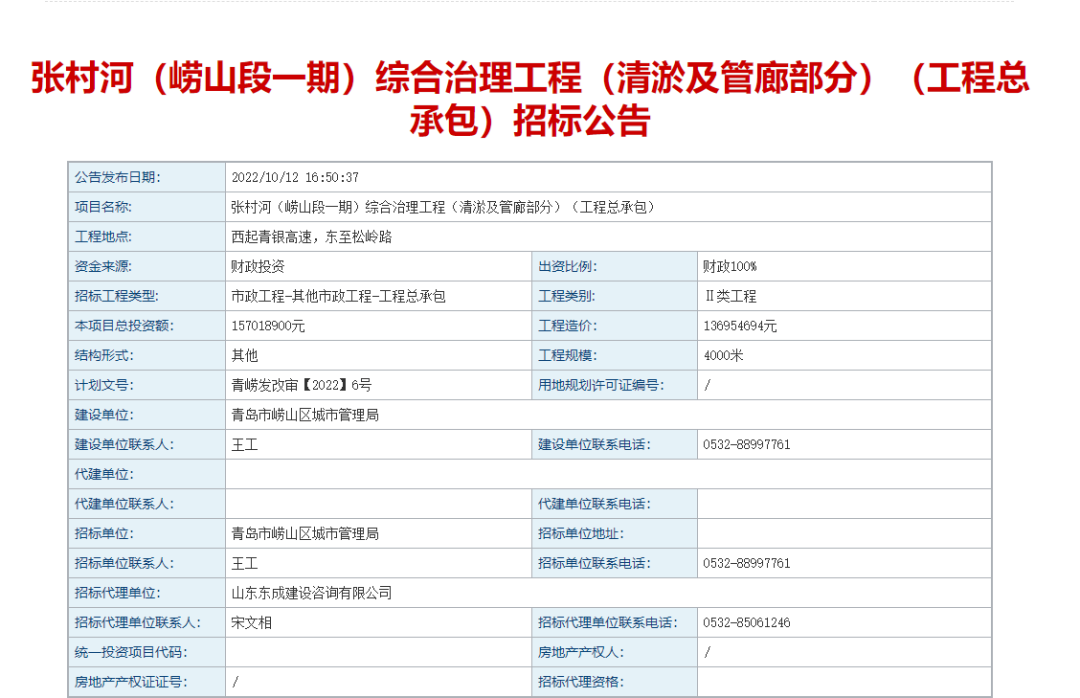Click the 项目名称 label cell
This screenshot has width=1080, height=698.
point(147,207)
